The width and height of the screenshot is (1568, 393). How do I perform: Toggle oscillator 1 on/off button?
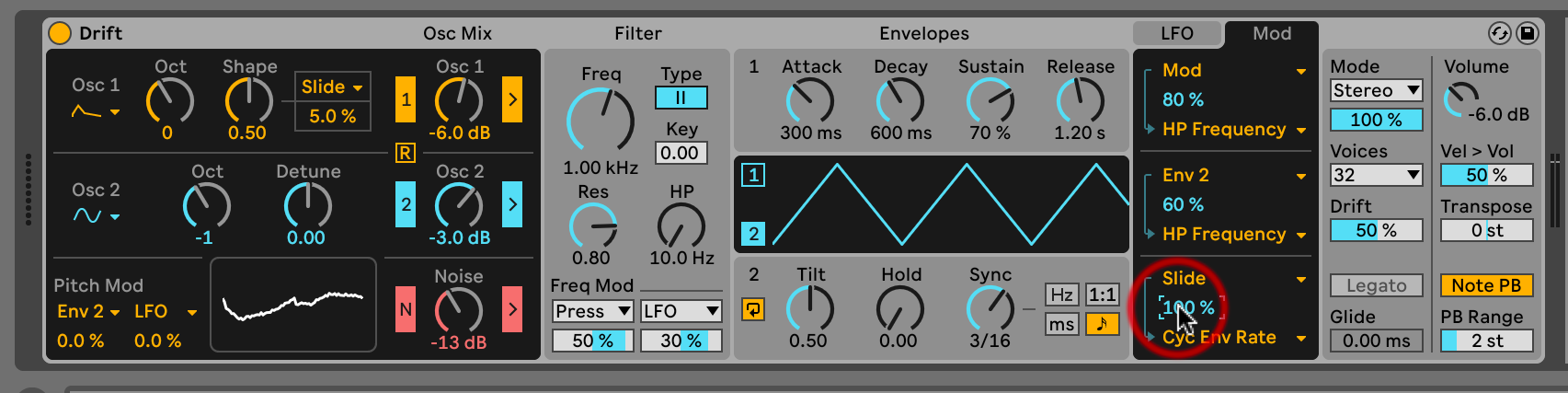coord(406,99)
